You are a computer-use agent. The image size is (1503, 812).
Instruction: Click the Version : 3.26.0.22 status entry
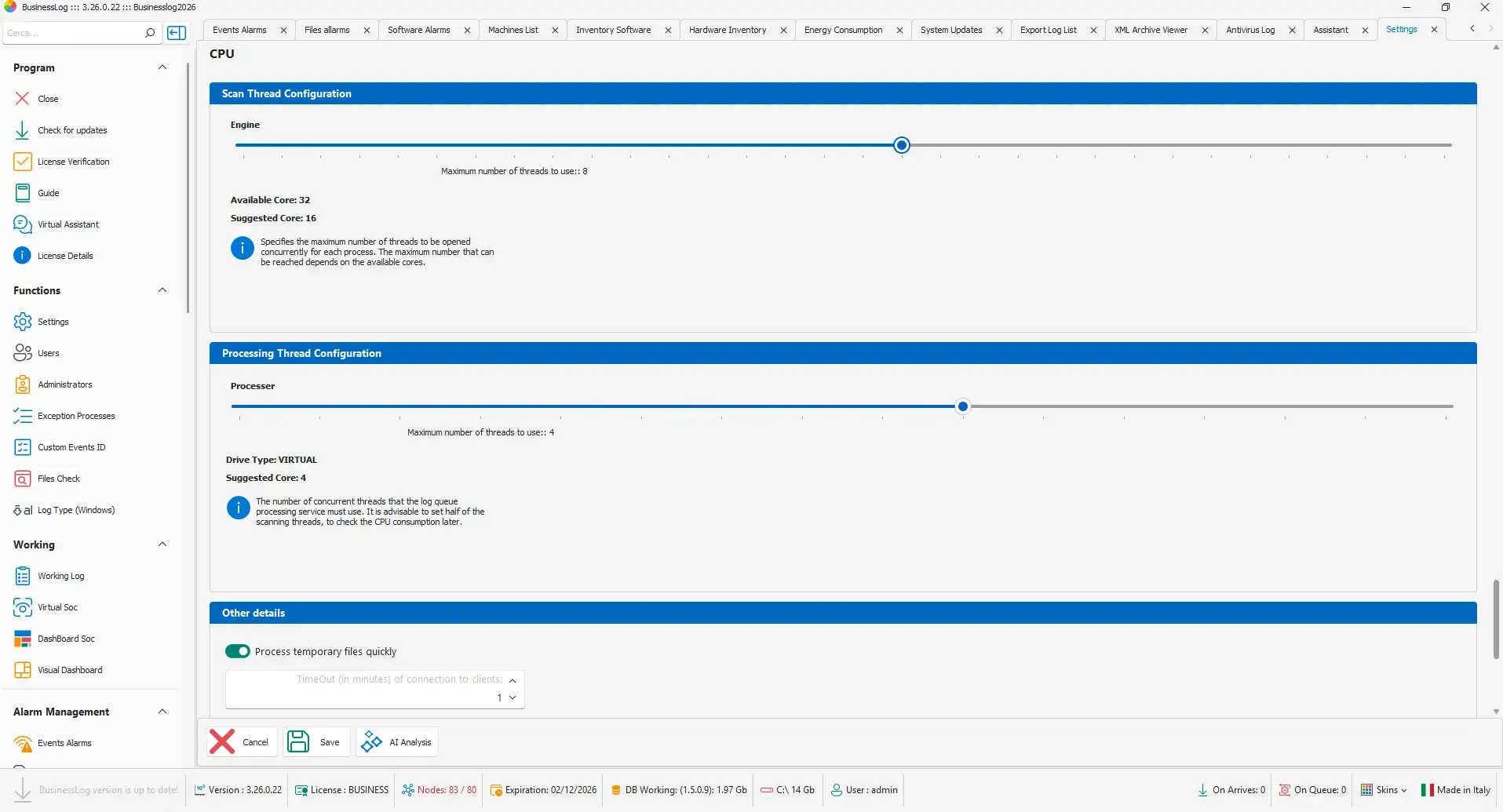(x=238, y=790)
